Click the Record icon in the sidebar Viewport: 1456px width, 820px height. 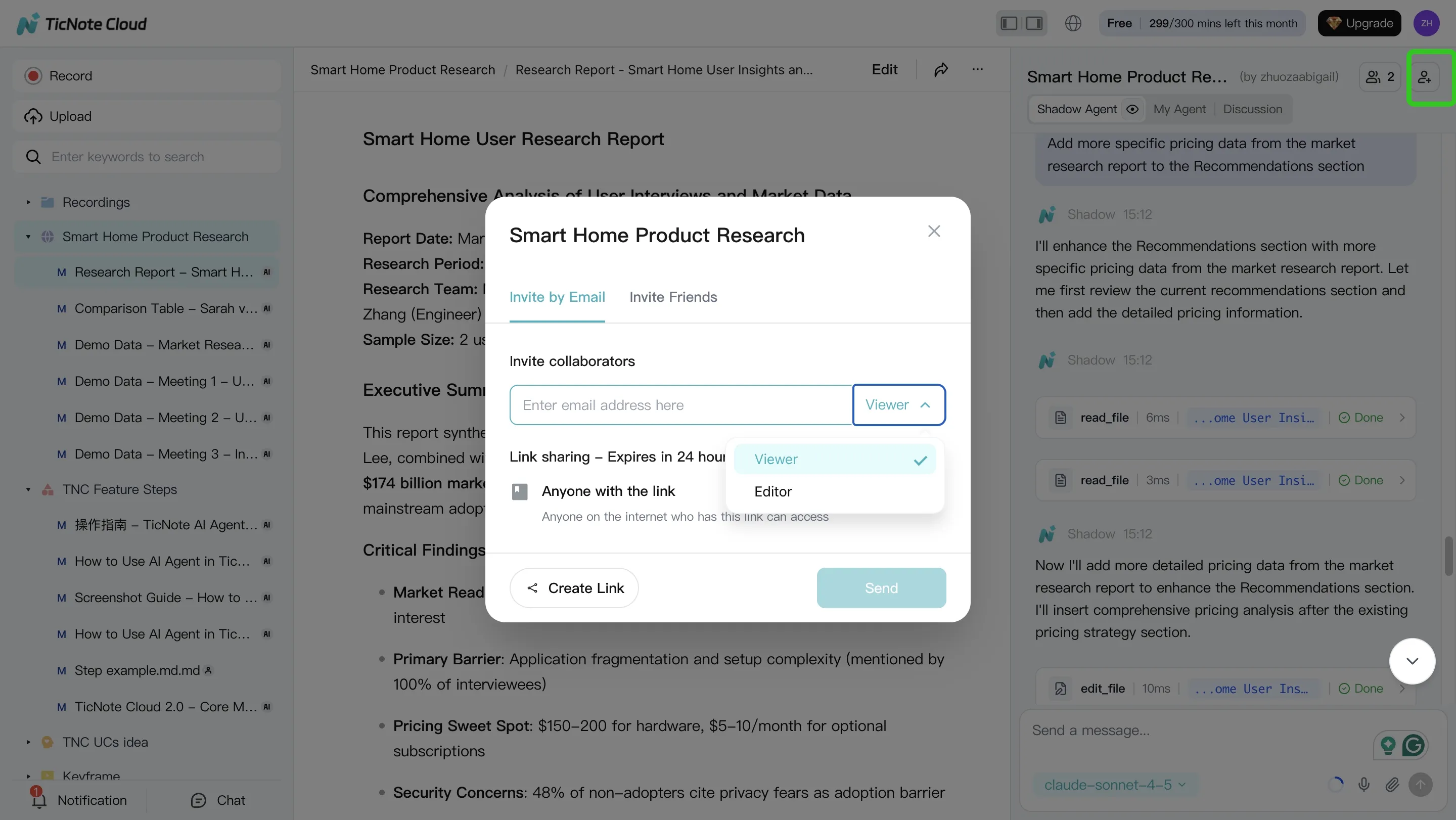tap(33, 75)
